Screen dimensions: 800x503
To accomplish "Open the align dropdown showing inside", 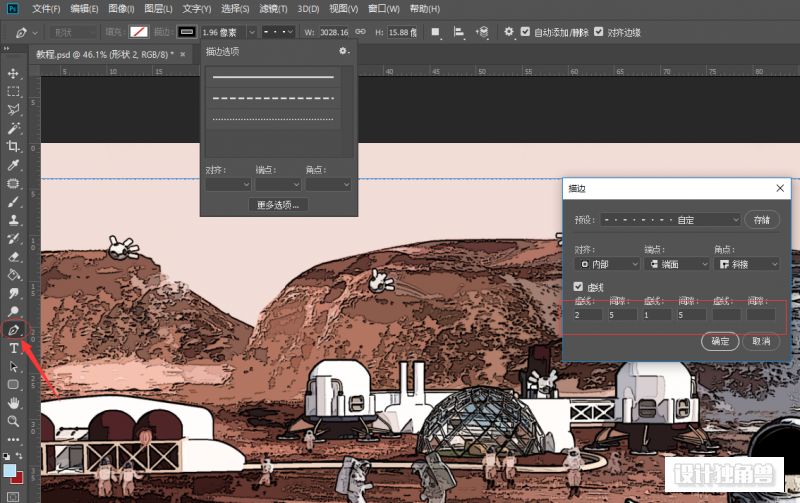I will coord(607,264).
